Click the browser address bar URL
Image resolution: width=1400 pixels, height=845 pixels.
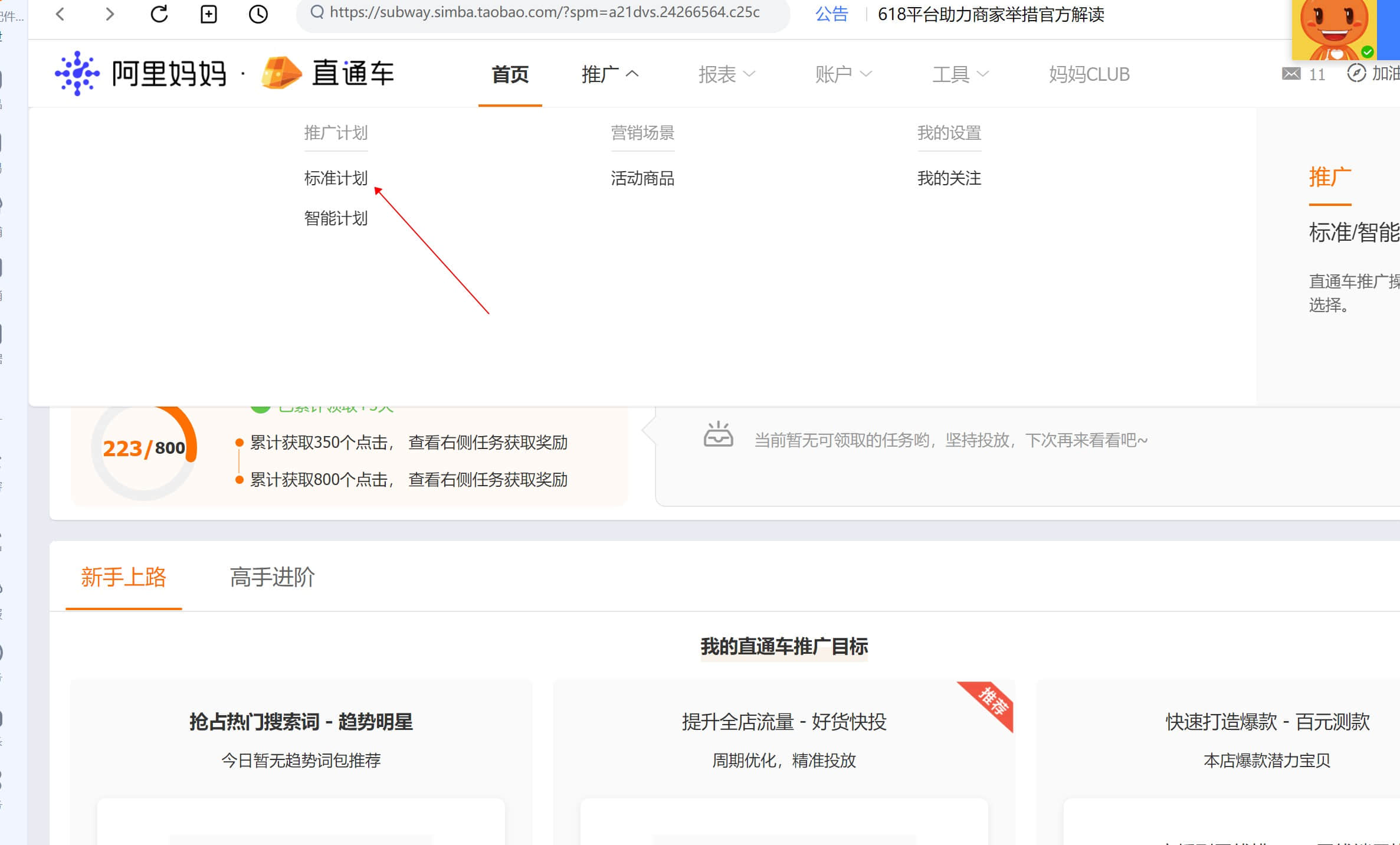click(x=544, y=12)
